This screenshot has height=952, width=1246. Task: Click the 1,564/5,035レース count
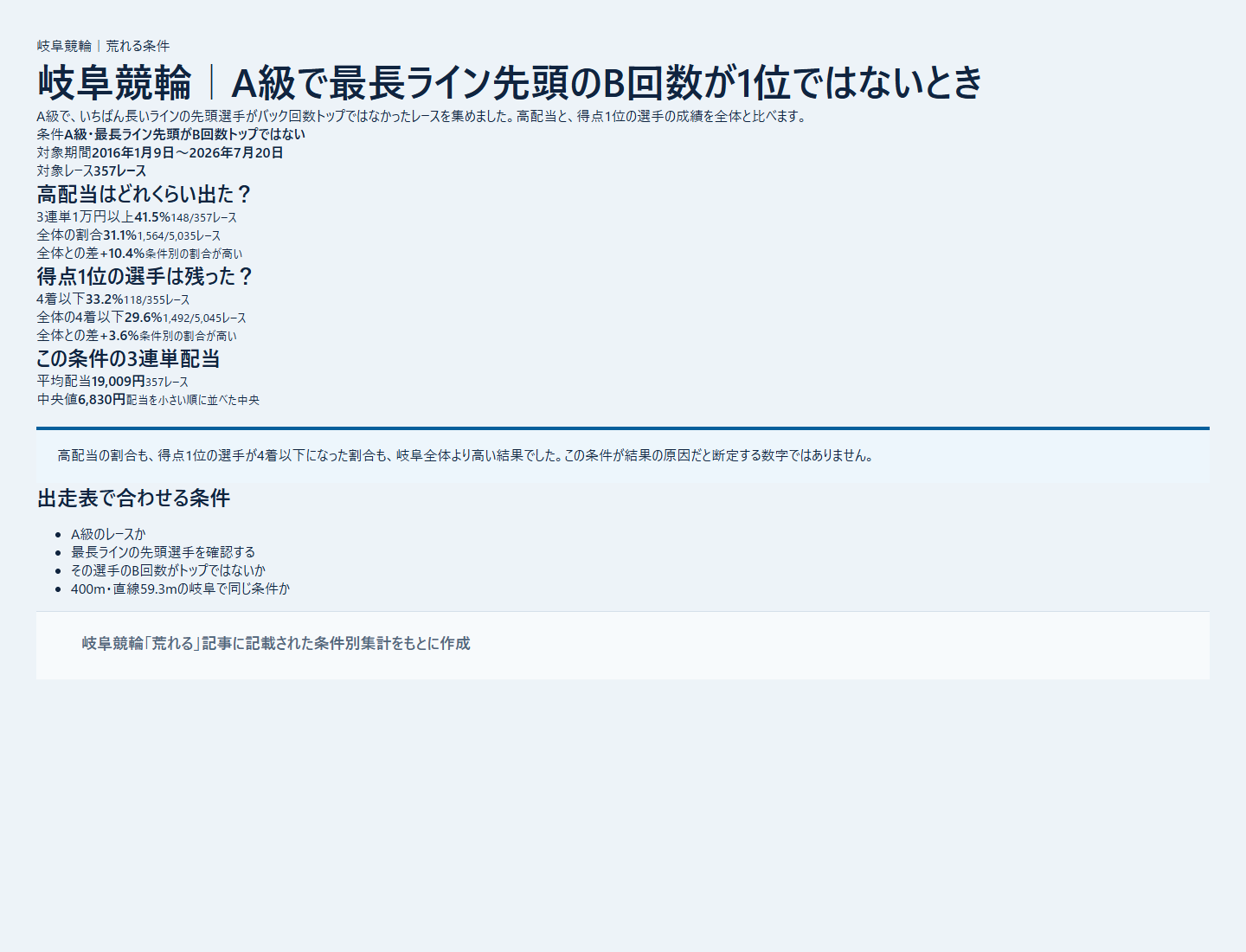[178, 235]
